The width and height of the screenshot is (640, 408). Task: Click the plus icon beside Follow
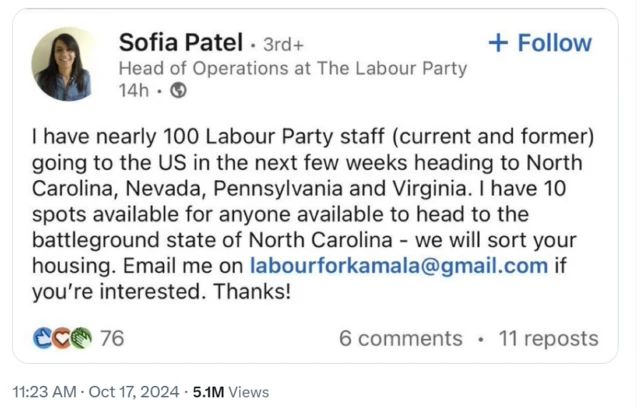498,43
